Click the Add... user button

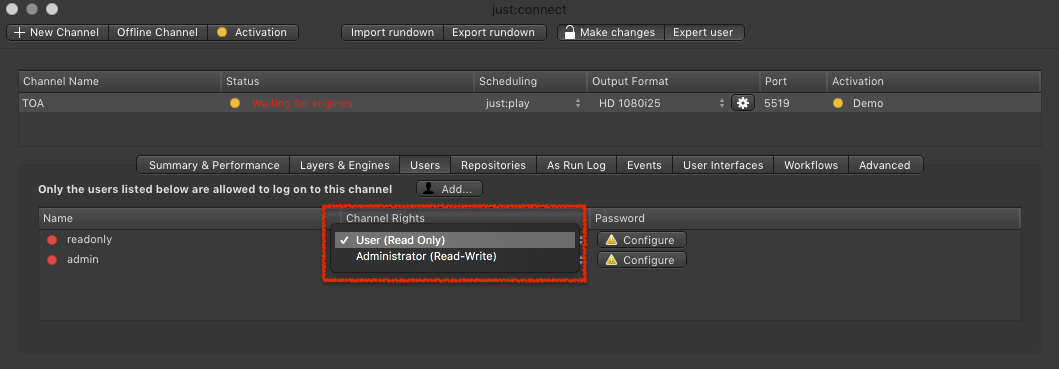click(x=449, y=189)
